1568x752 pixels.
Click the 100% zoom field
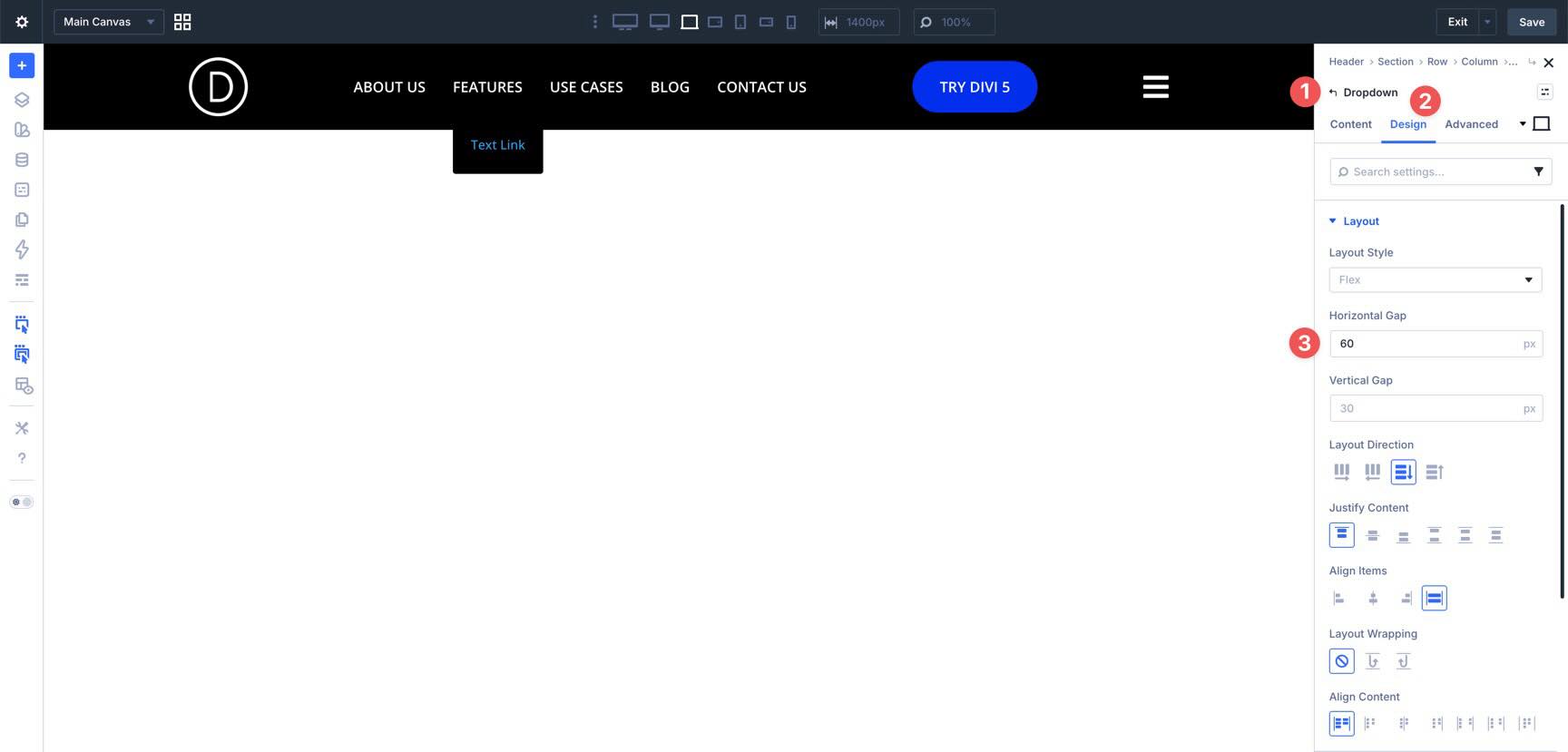(955, 22)
